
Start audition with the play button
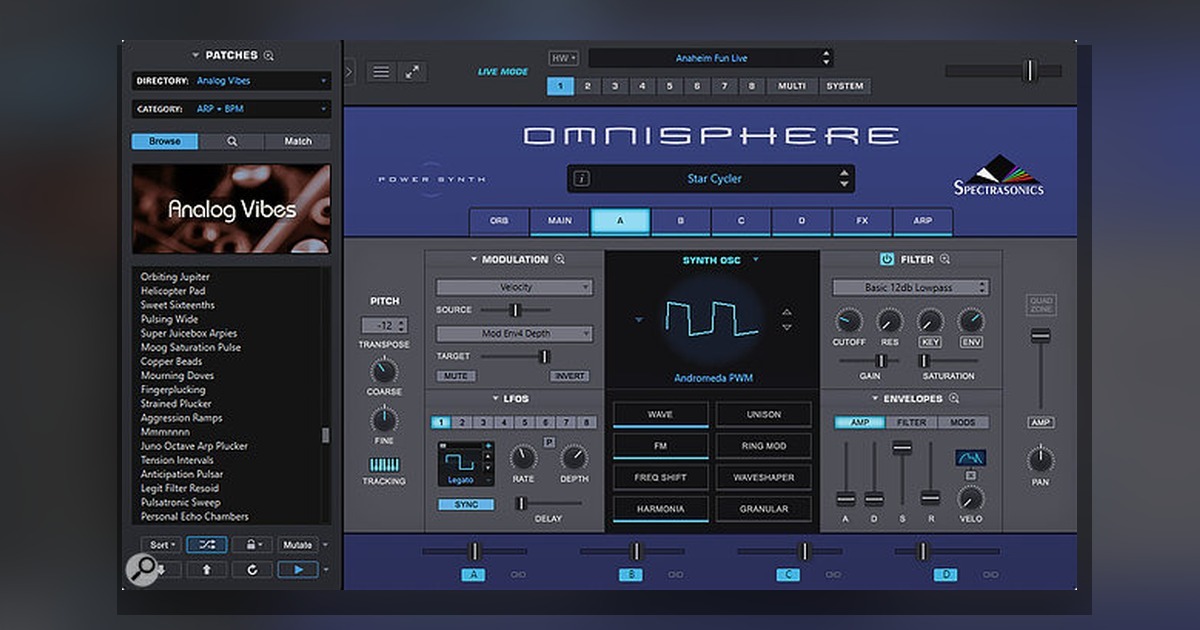pos(298,569)
